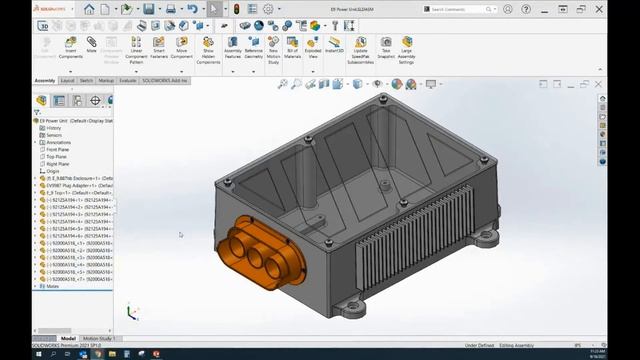640x360 pixels.
Task: Switch to Motion Study 1 tab
Action: click(99, 338)
